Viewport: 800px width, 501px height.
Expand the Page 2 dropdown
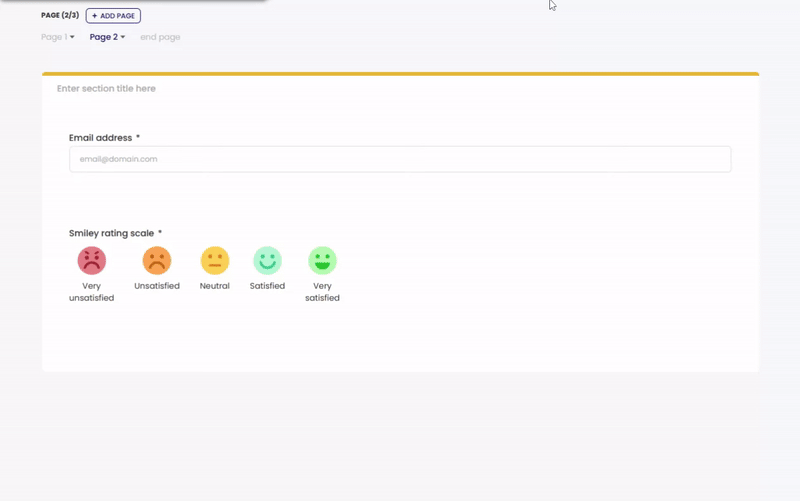[107, 37]
